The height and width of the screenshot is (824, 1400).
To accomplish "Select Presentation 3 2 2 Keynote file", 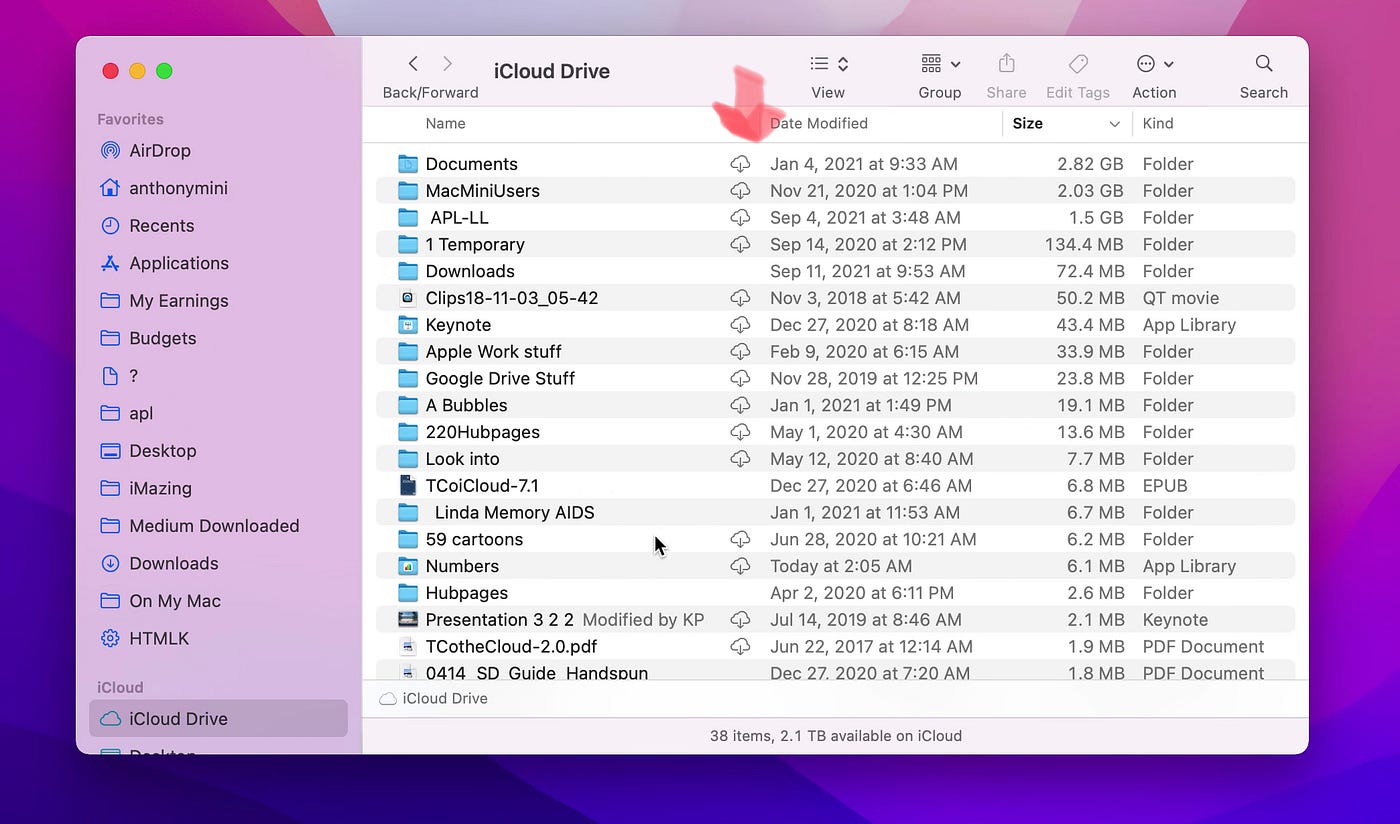I will click(835, 620).
